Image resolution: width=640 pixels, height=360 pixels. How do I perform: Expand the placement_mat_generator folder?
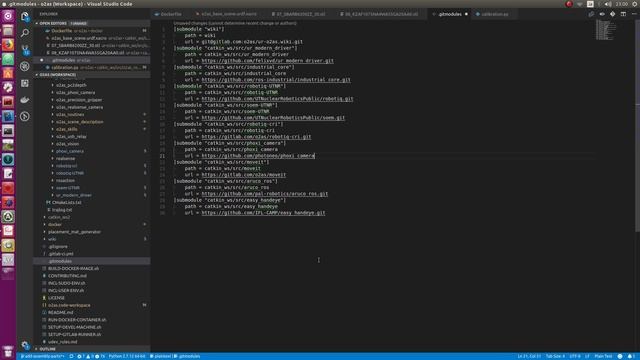74,232
